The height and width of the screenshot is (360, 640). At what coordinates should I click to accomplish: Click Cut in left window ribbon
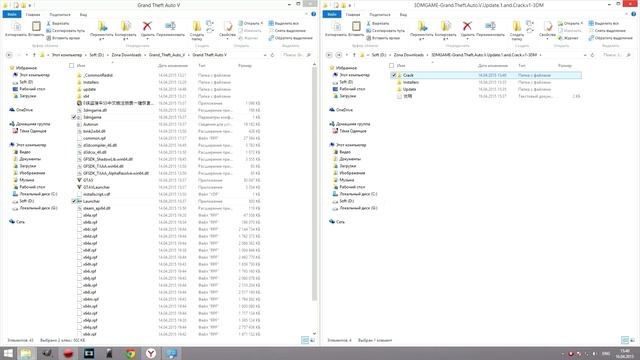click(58, 23)
